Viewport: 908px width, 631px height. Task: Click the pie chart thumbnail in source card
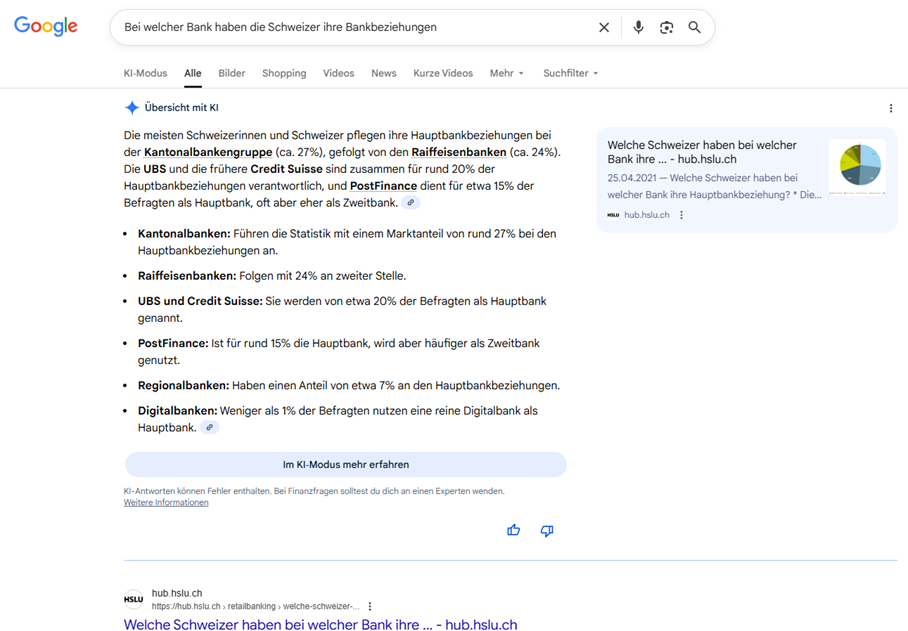857,167
